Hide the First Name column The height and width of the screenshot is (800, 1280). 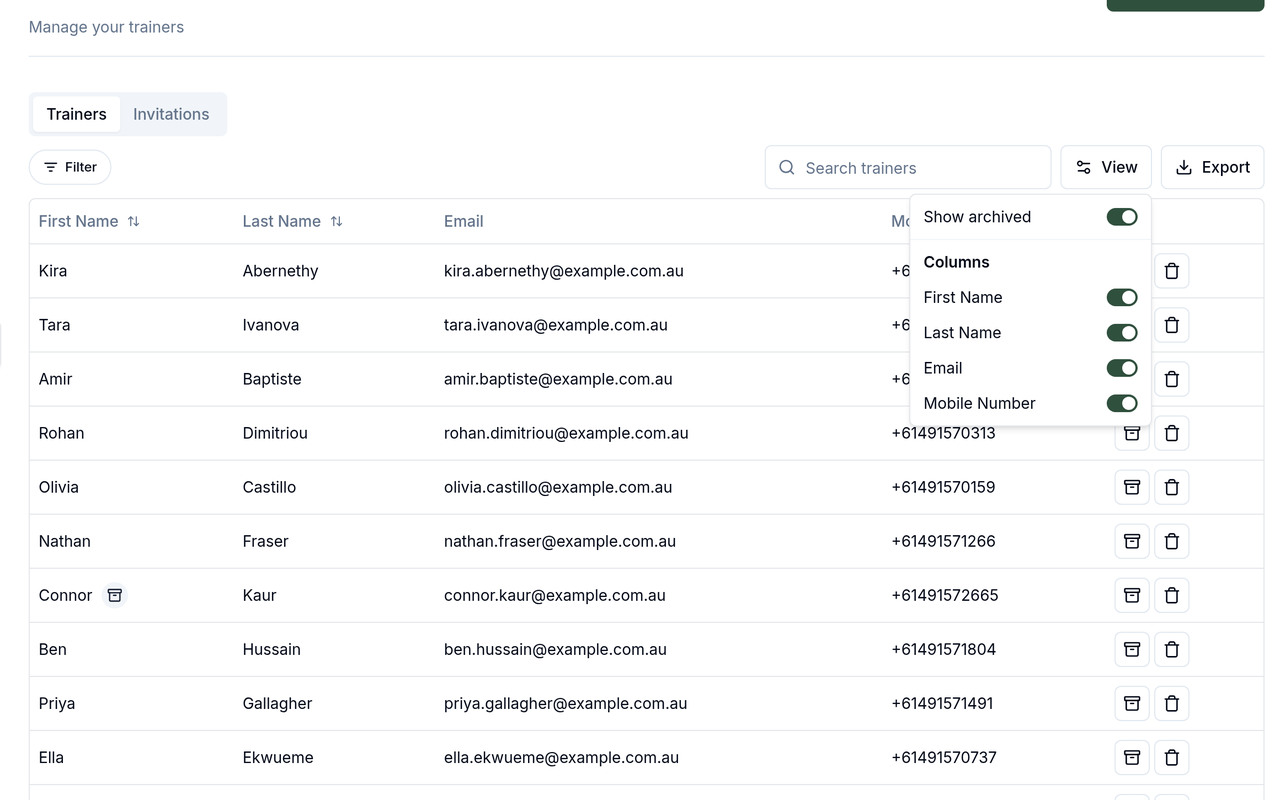tap(1122, 297)
